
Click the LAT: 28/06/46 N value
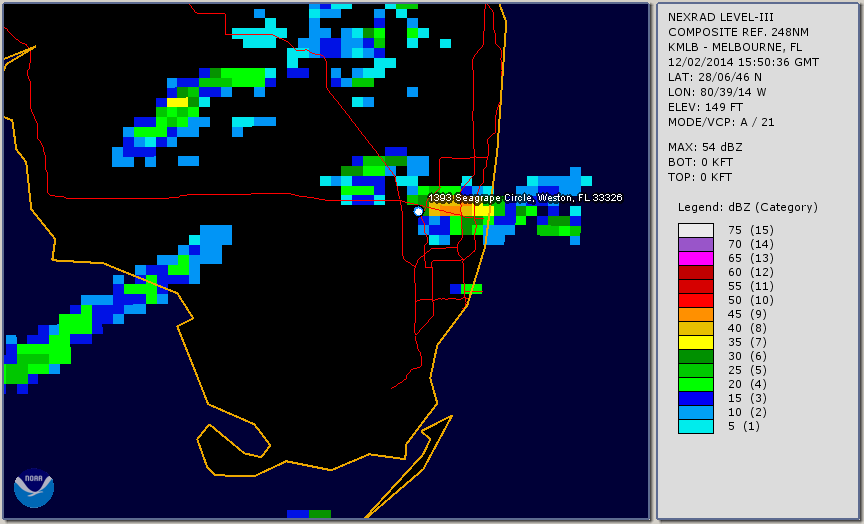coord(715,77)
